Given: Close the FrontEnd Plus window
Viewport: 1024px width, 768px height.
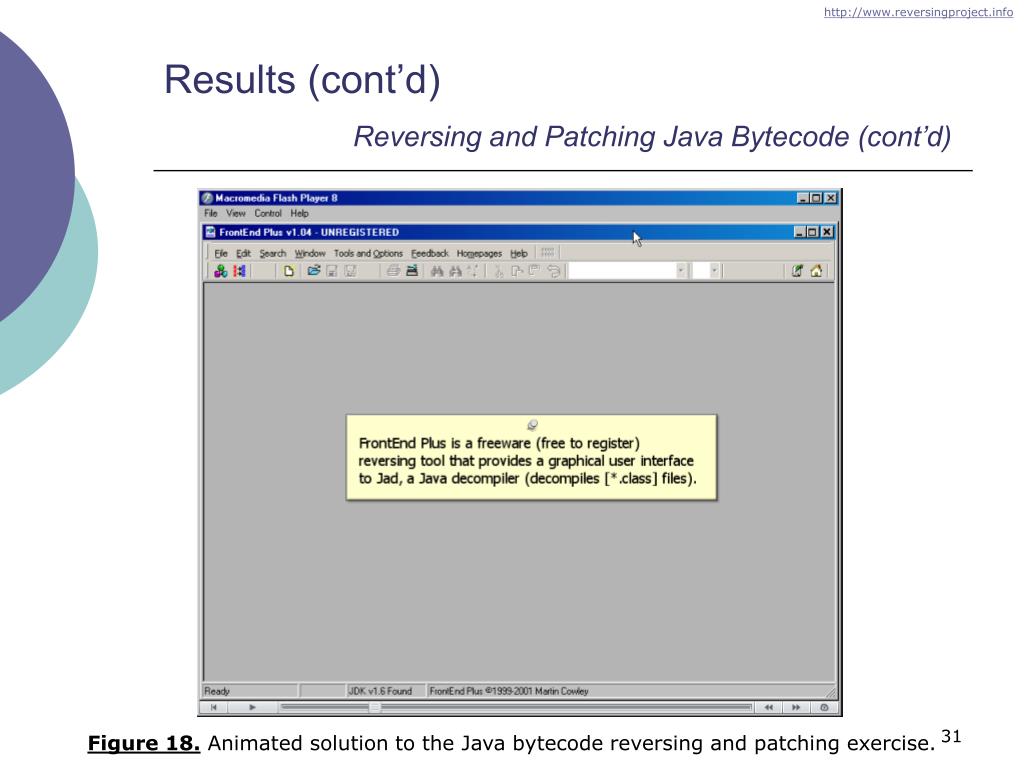Looking at the screenshot, I should point(827,232).
